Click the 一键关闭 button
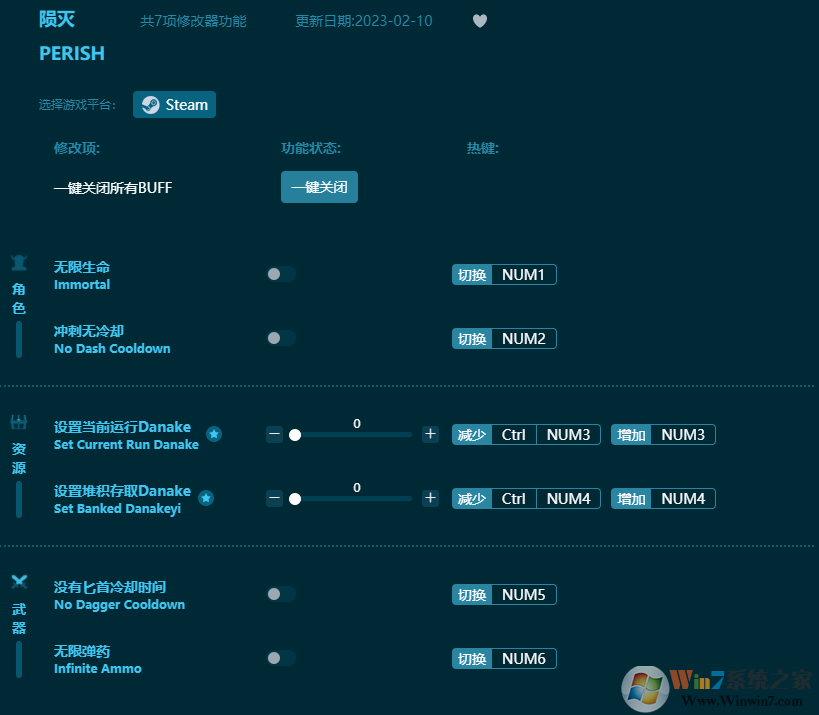Screen dimensions: 819x715 click(x=319, y=187)
